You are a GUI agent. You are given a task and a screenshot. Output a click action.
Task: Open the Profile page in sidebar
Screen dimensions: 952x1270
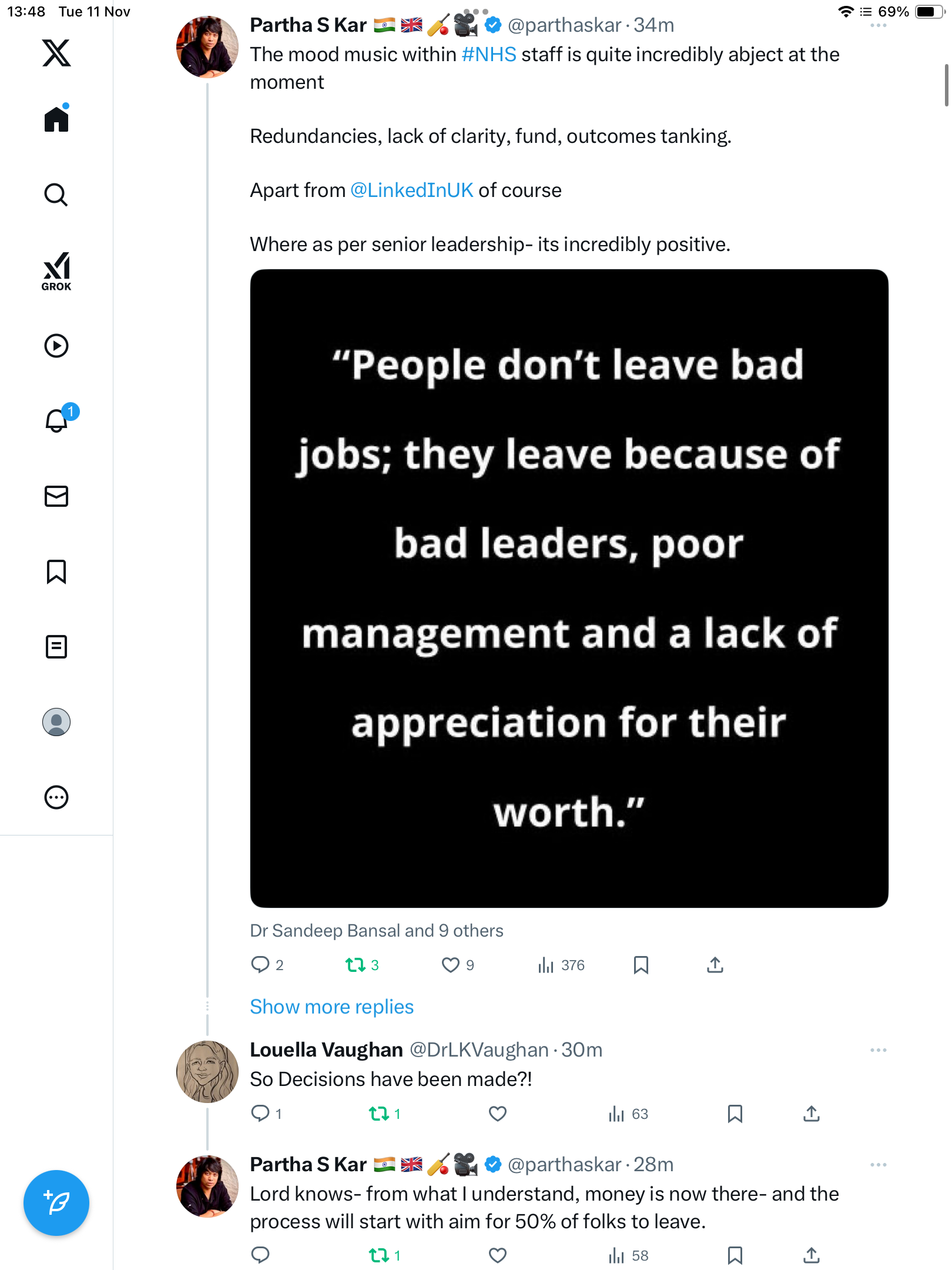[56, 722]
